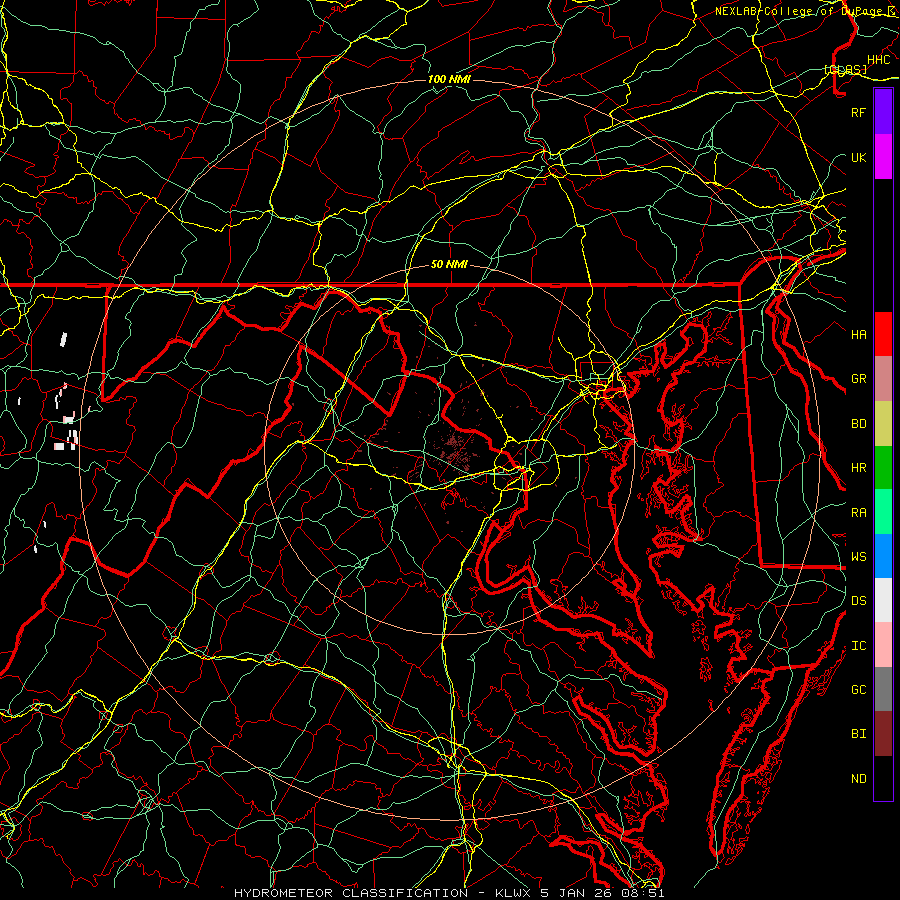
Task: Click the HA legend label
Action: pyautogui.click(x=859, y=334)
